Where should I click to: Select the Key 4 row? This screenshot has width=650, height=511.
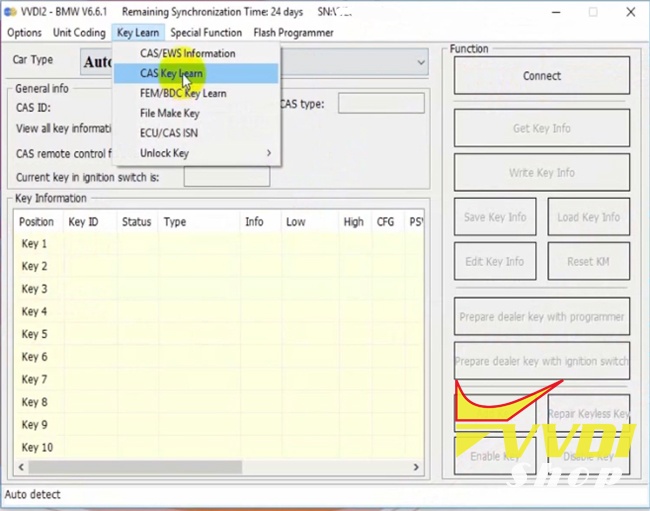point(219,311)
